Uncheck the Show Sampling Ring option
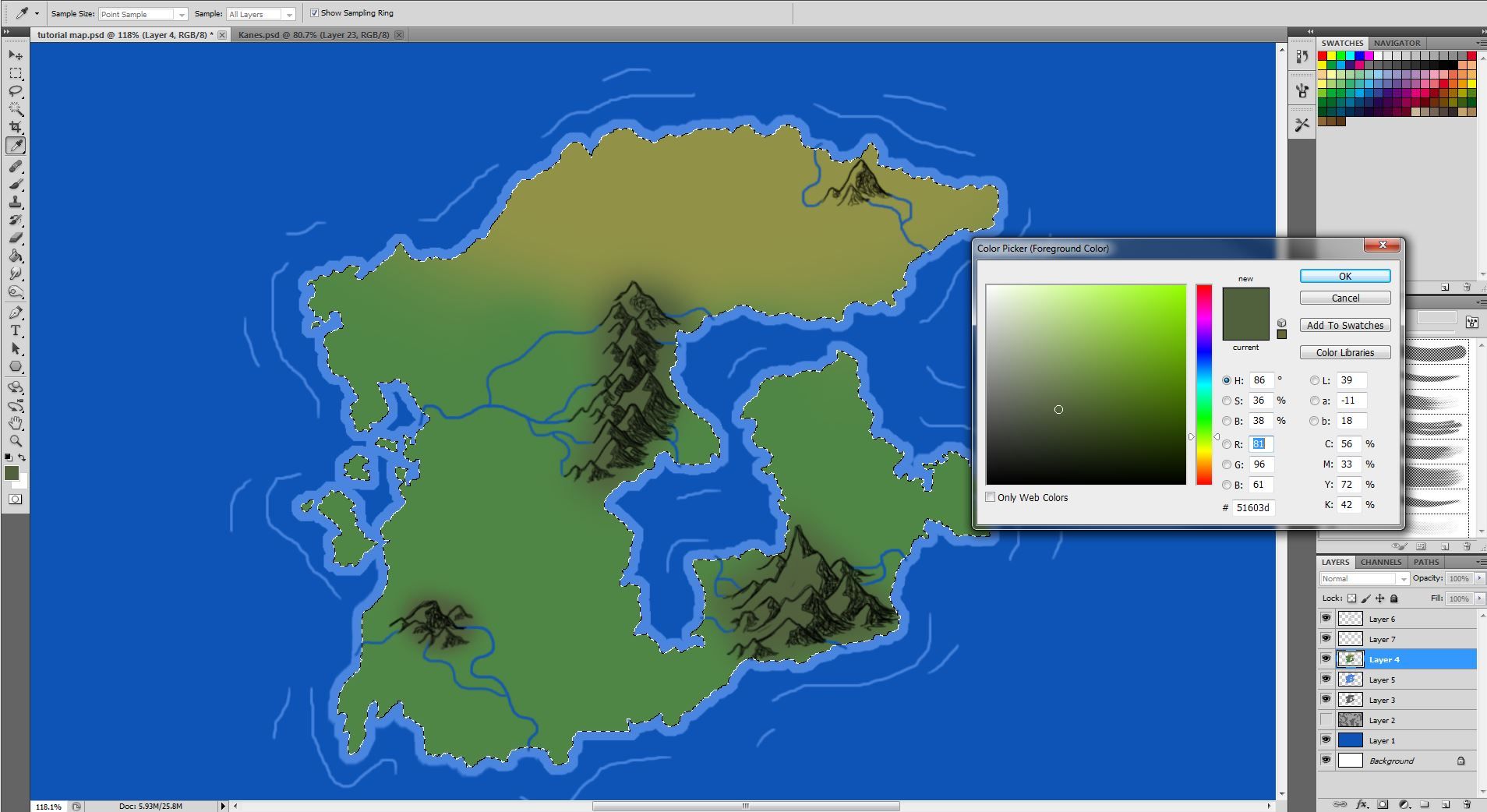This screenshot has height=812, width=1487. click(x=314, y=12)
